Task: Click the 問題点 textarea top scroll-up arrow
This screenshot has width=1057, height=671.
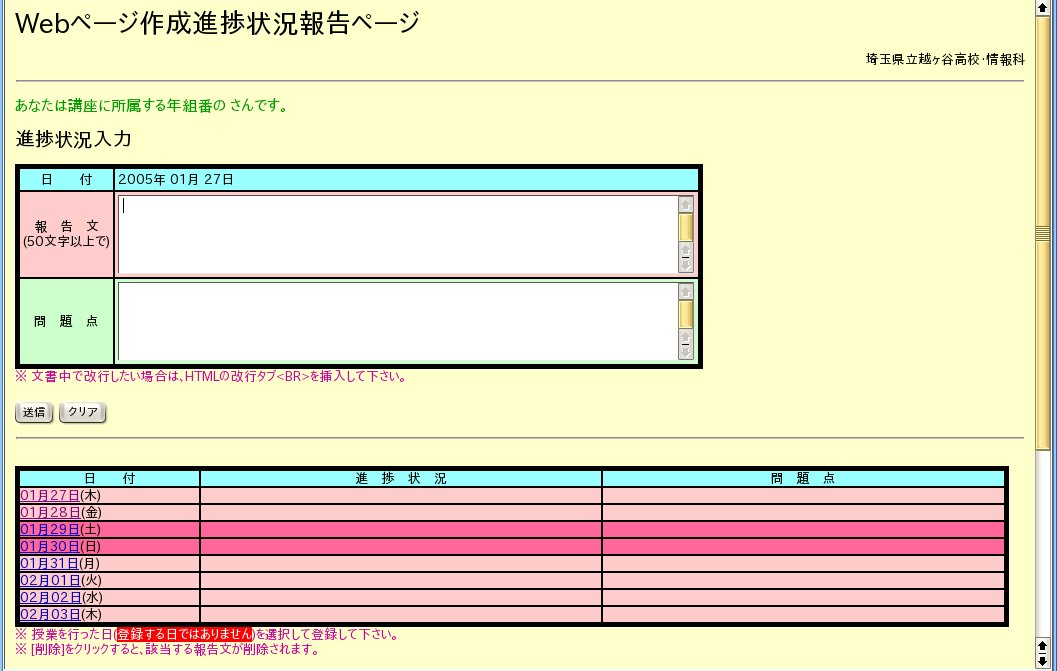Action: 686,291
